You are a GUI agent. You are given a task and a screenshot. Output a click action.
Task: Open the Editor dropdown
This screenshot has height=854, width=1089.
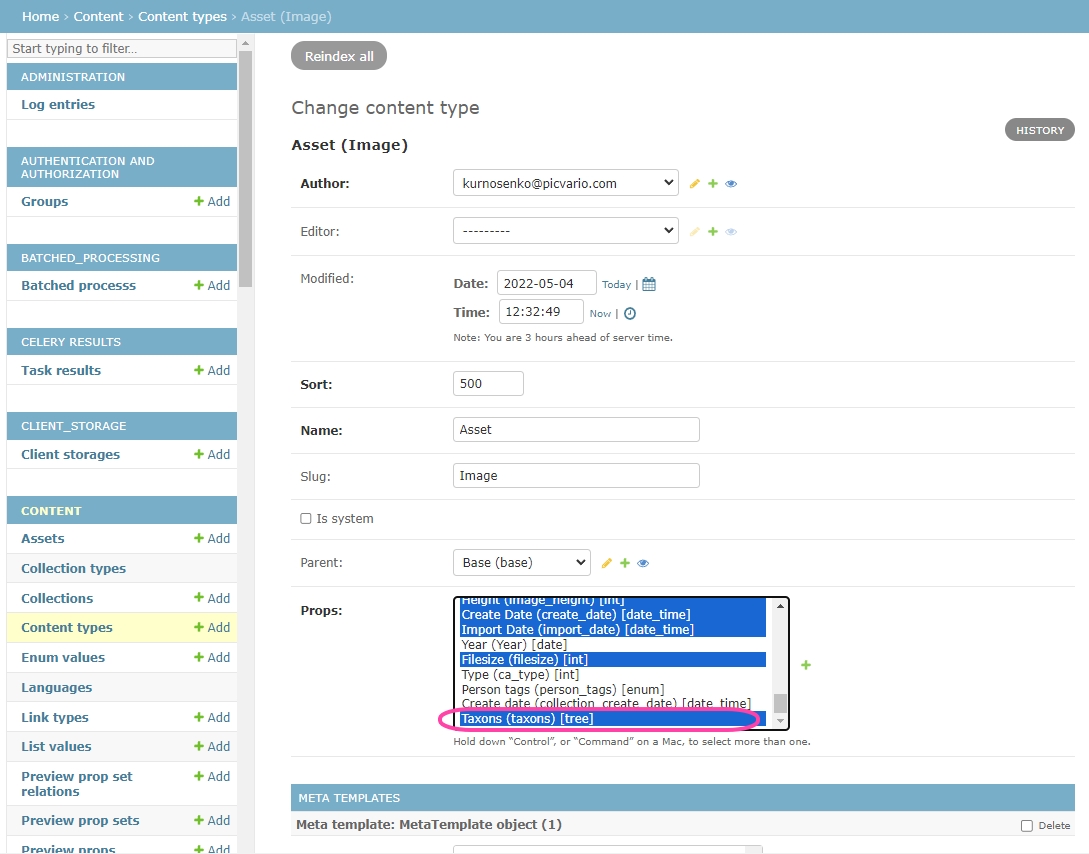click(565, 231)
